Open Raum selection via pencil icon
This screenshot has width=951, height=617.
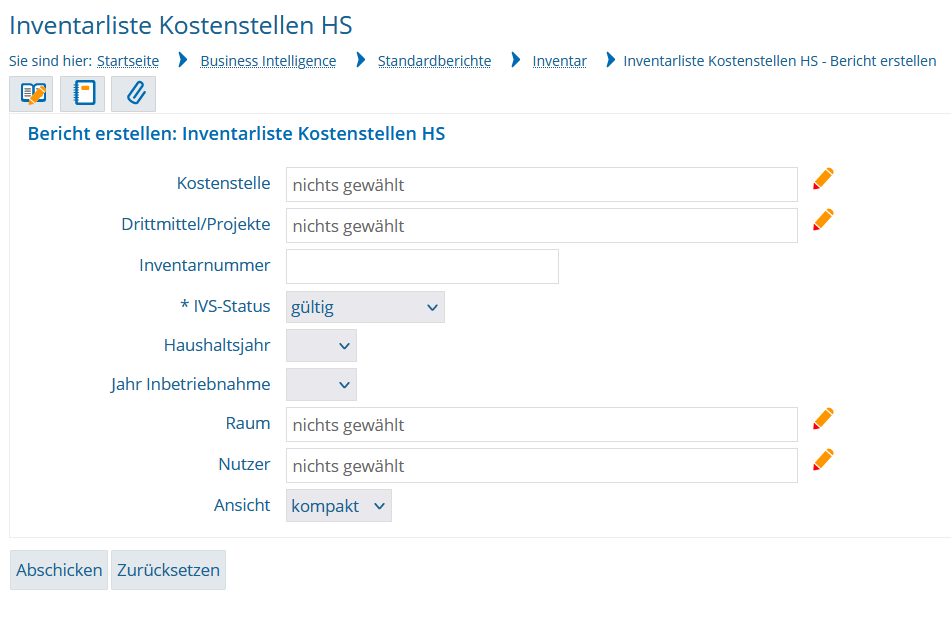(823, 419)
